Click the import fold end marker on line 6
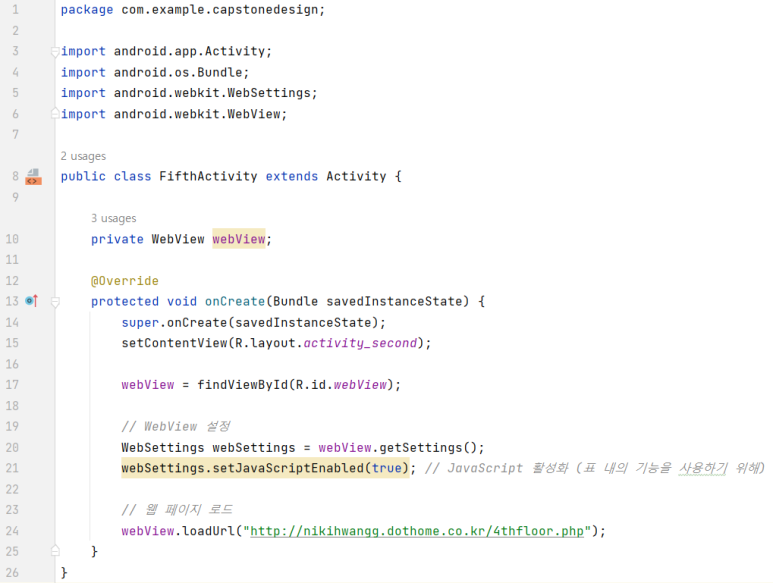Screen dimensions: 773x583 coord(55,114)
